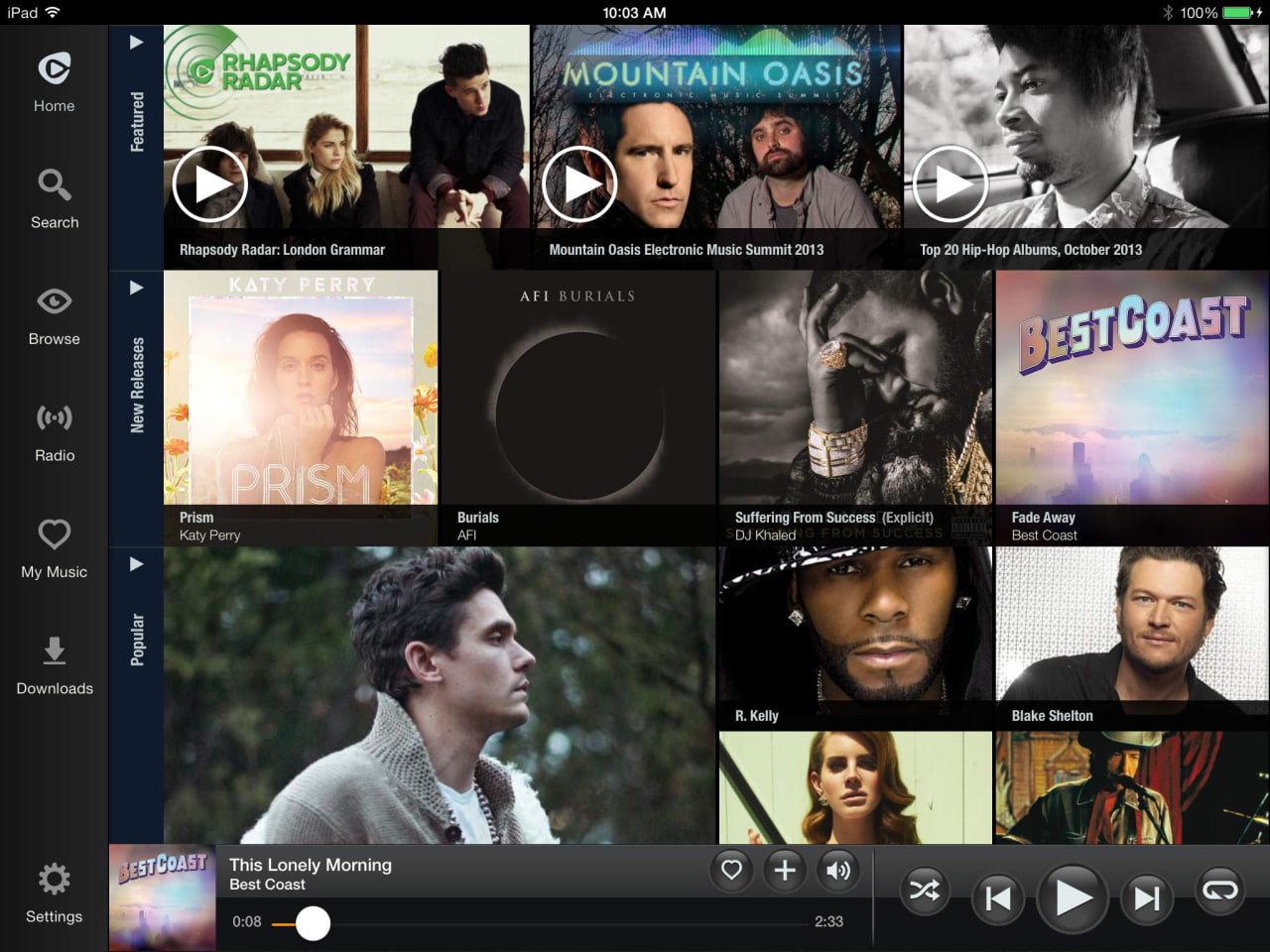
Task: Click the elapsed time 0:08
Action: (x=247, y=922)
